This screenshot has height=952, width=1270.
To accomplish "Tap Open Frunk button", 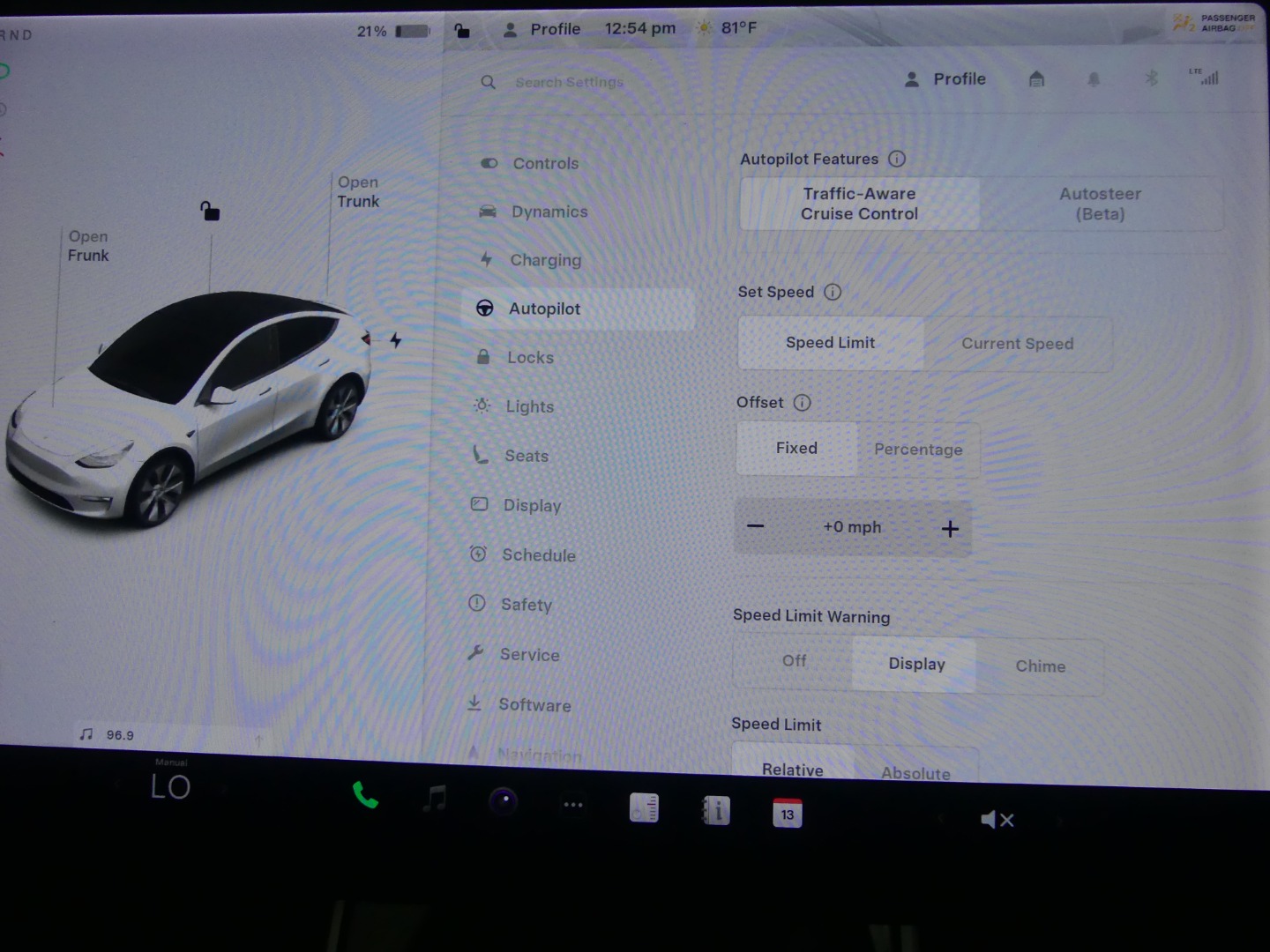I will coord(88,246).
